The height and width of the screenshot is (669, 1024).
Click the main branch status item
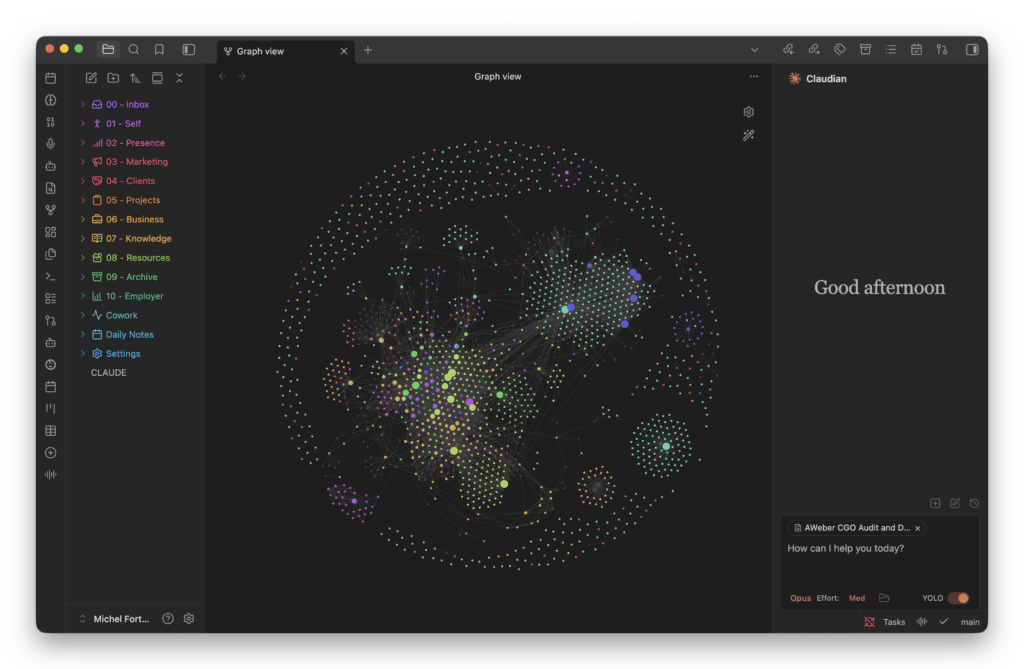[970, 622]
